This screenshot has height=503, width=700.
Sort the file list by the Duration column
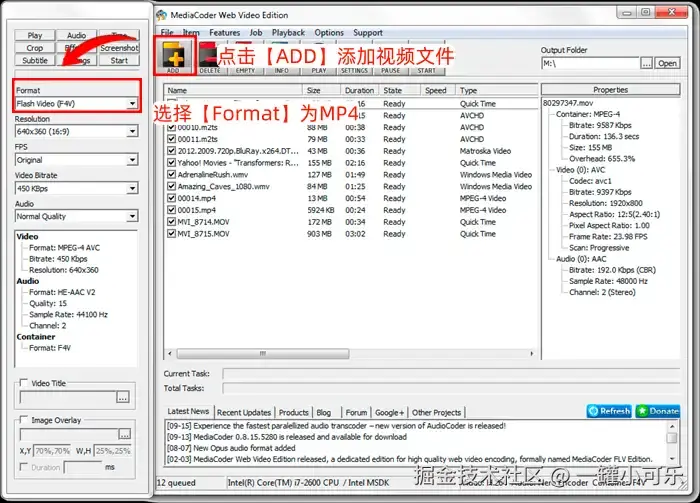(360, 90)
